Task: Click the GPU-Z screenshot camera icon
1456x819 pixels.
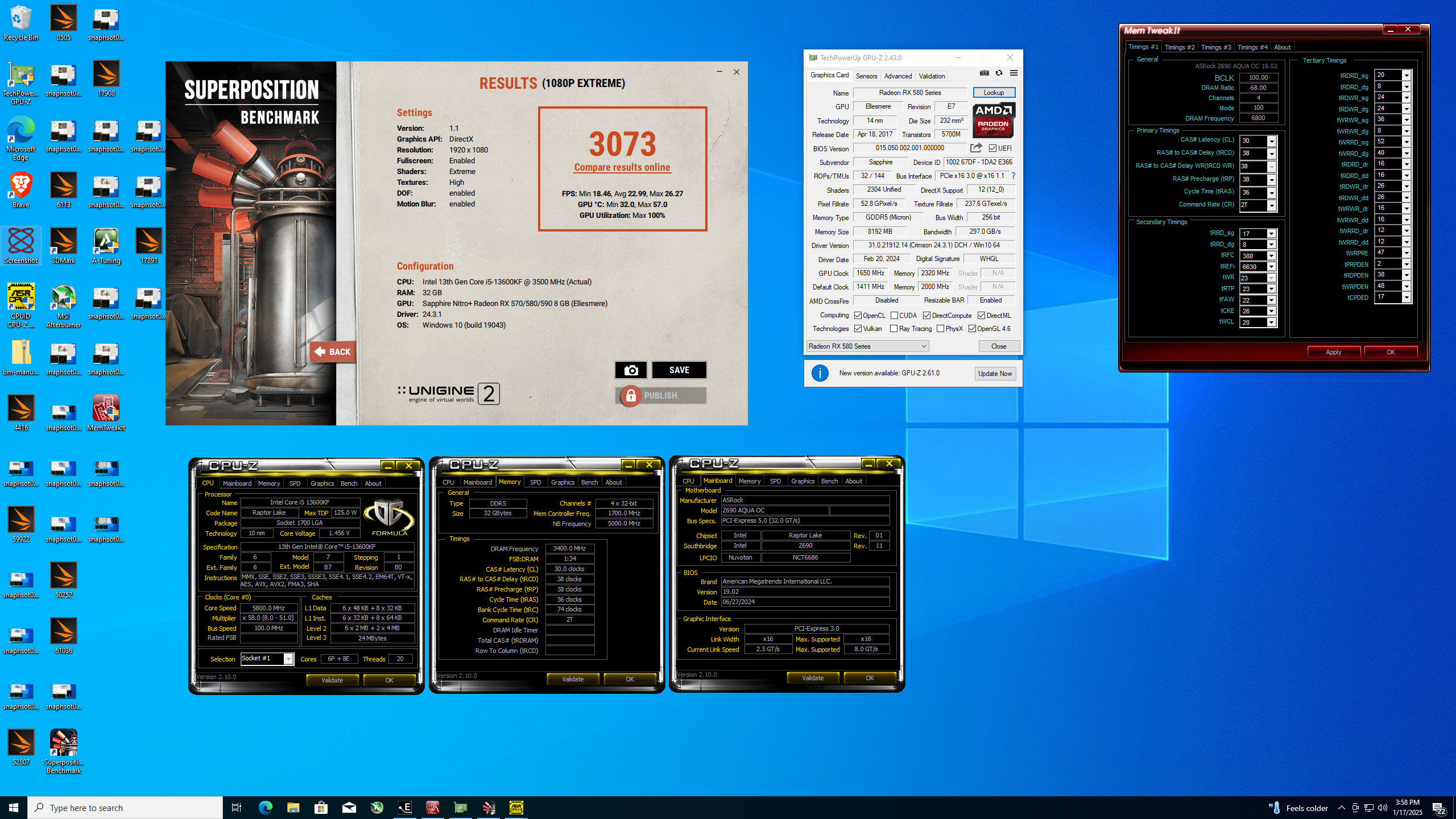Action: (984, 73)
